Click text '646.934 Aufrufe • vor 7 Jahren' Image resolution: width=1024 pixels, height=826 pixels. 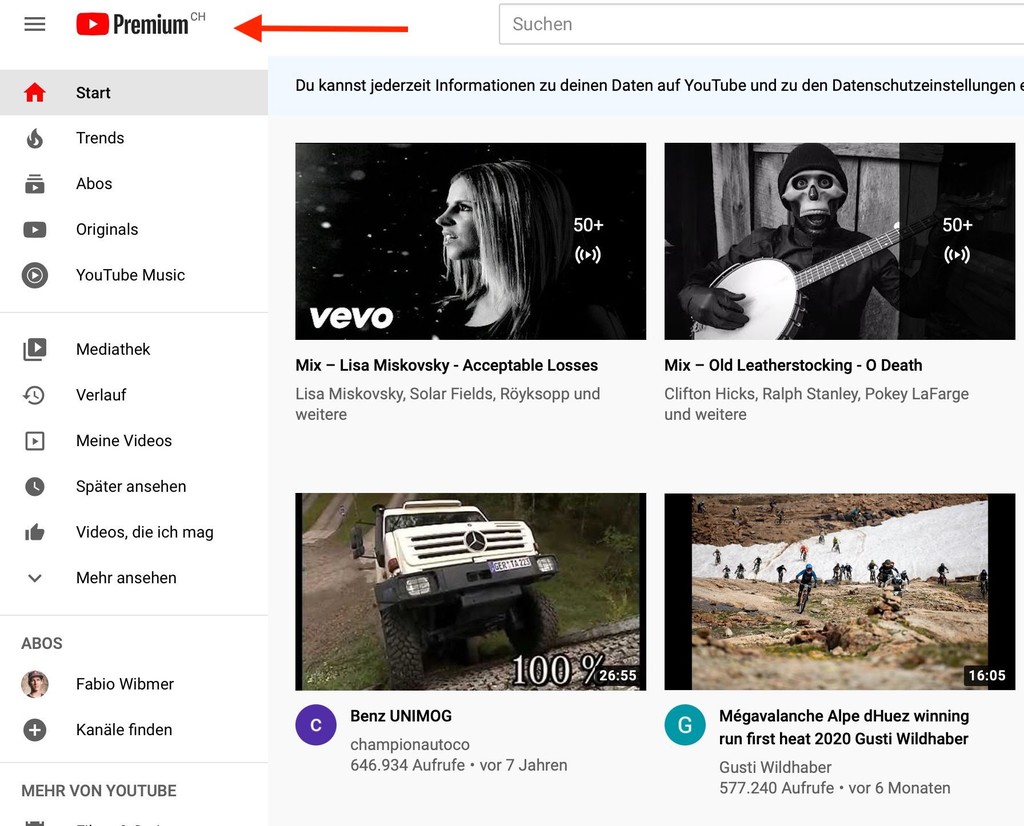tap(458, 765)
